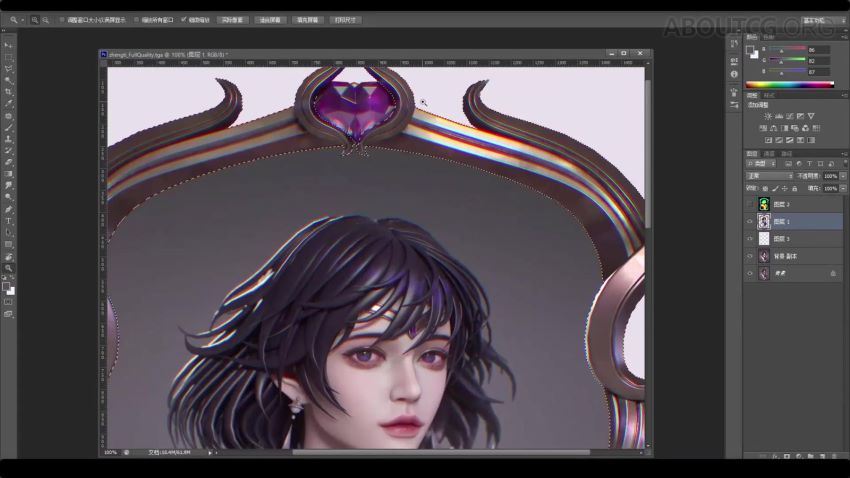
Task: Select the Clone Stamp tool
Action: [x=8, y=139]
